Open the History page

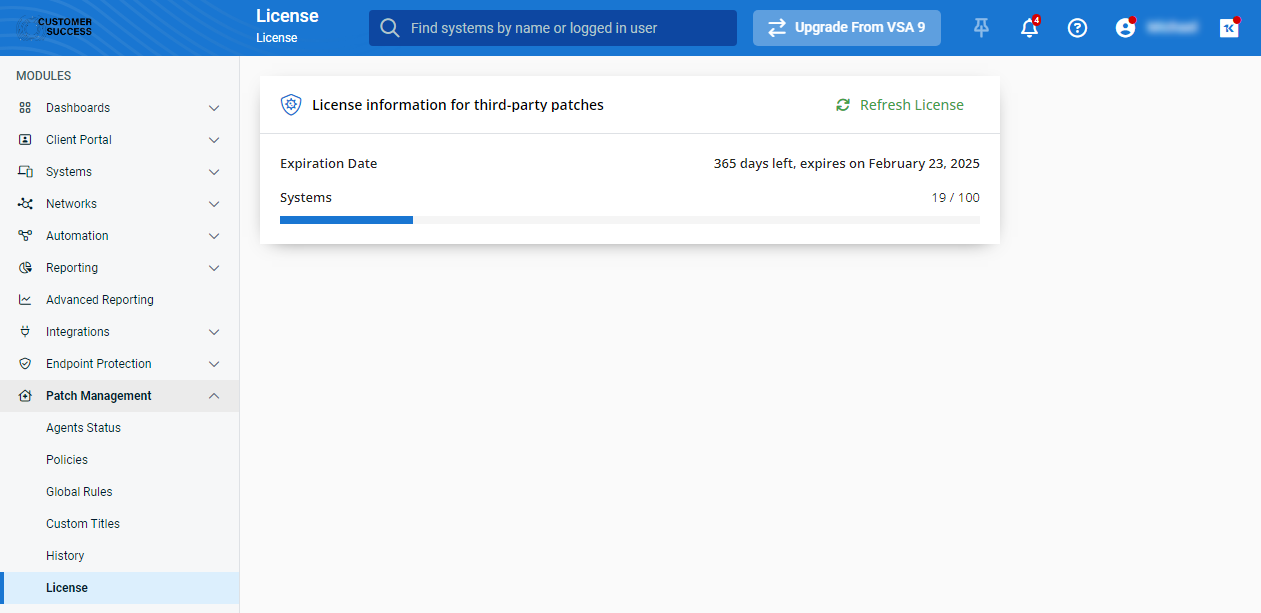tap(65, 555)
